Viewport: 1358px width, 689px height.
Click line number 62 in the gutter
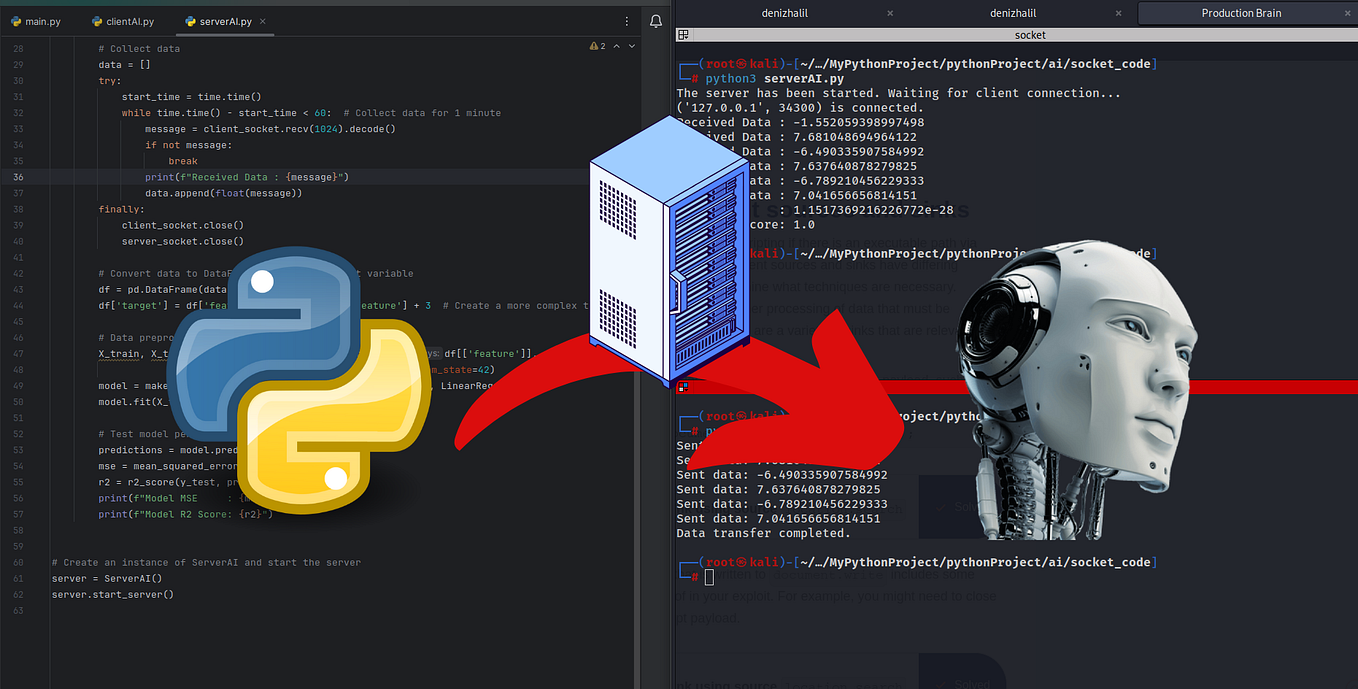18,594
